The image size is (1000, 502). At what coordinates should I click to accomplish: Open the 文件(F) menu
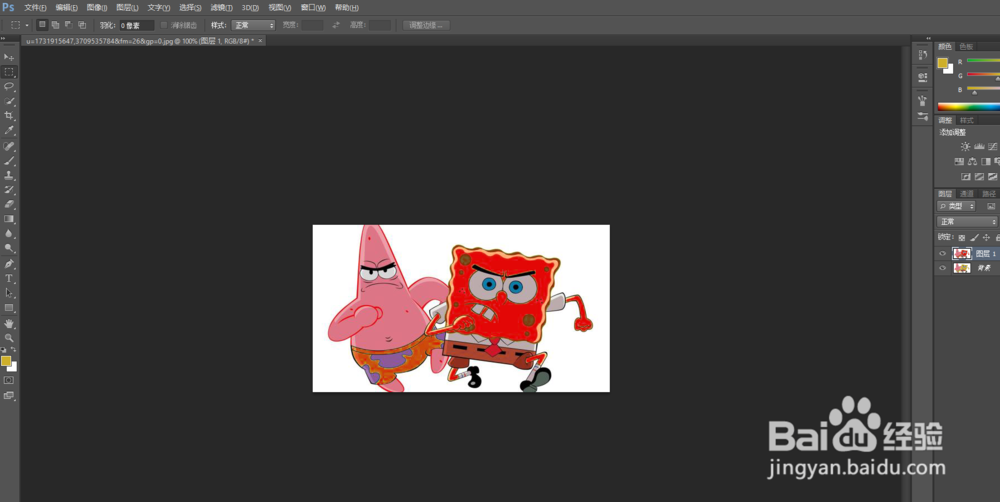pos(35,8)
